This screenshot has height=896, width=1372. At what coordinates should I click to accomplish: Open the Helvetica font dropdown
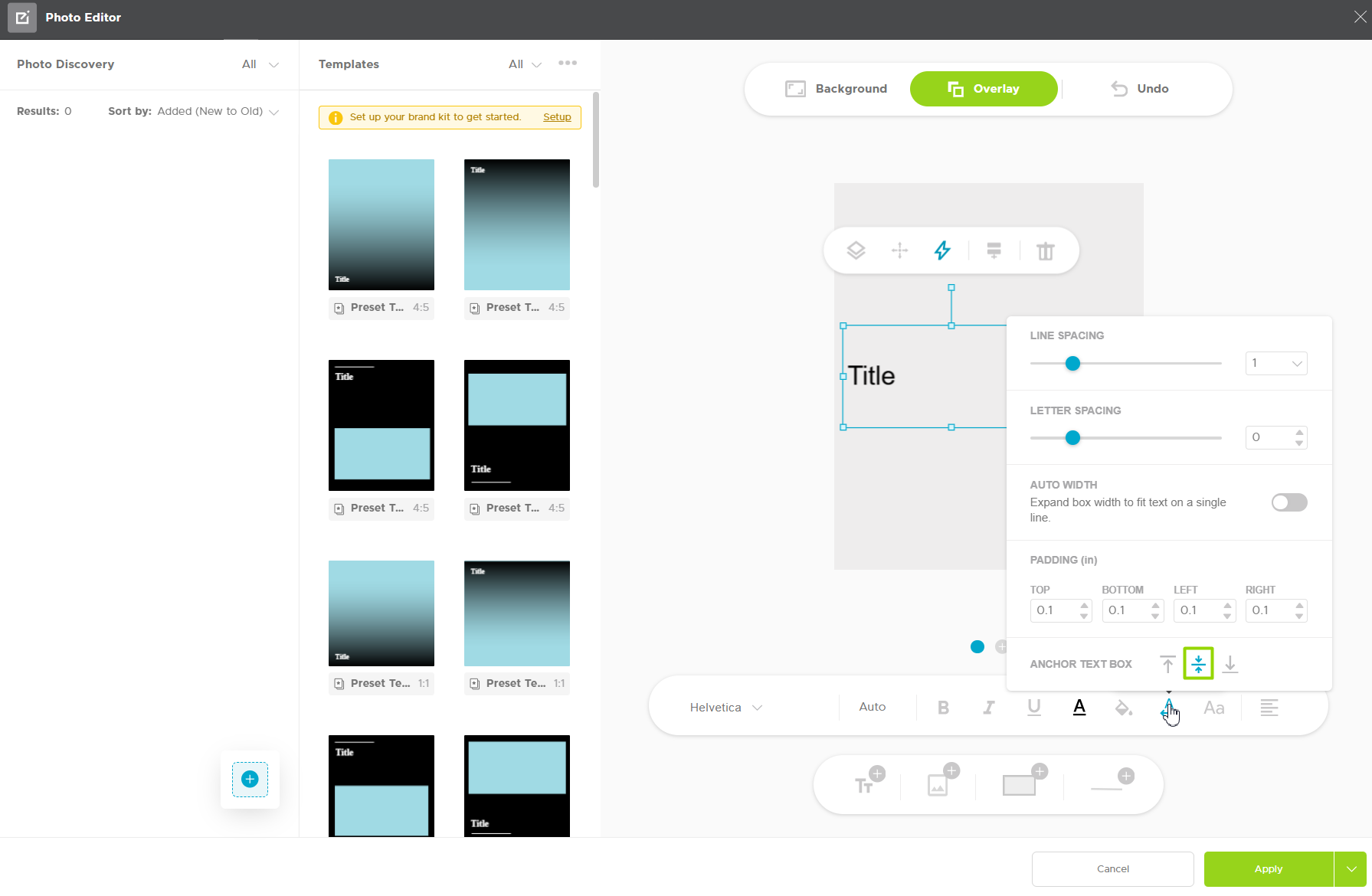click(x=725, y=708)
